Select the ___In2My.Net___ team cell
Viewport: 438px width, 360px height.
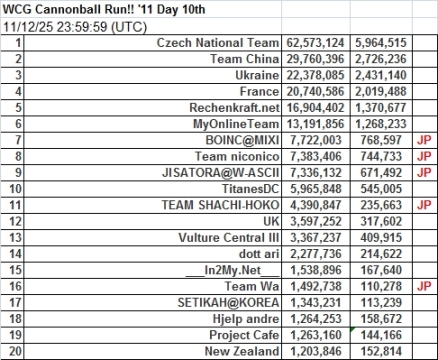(x=153, y=270)
